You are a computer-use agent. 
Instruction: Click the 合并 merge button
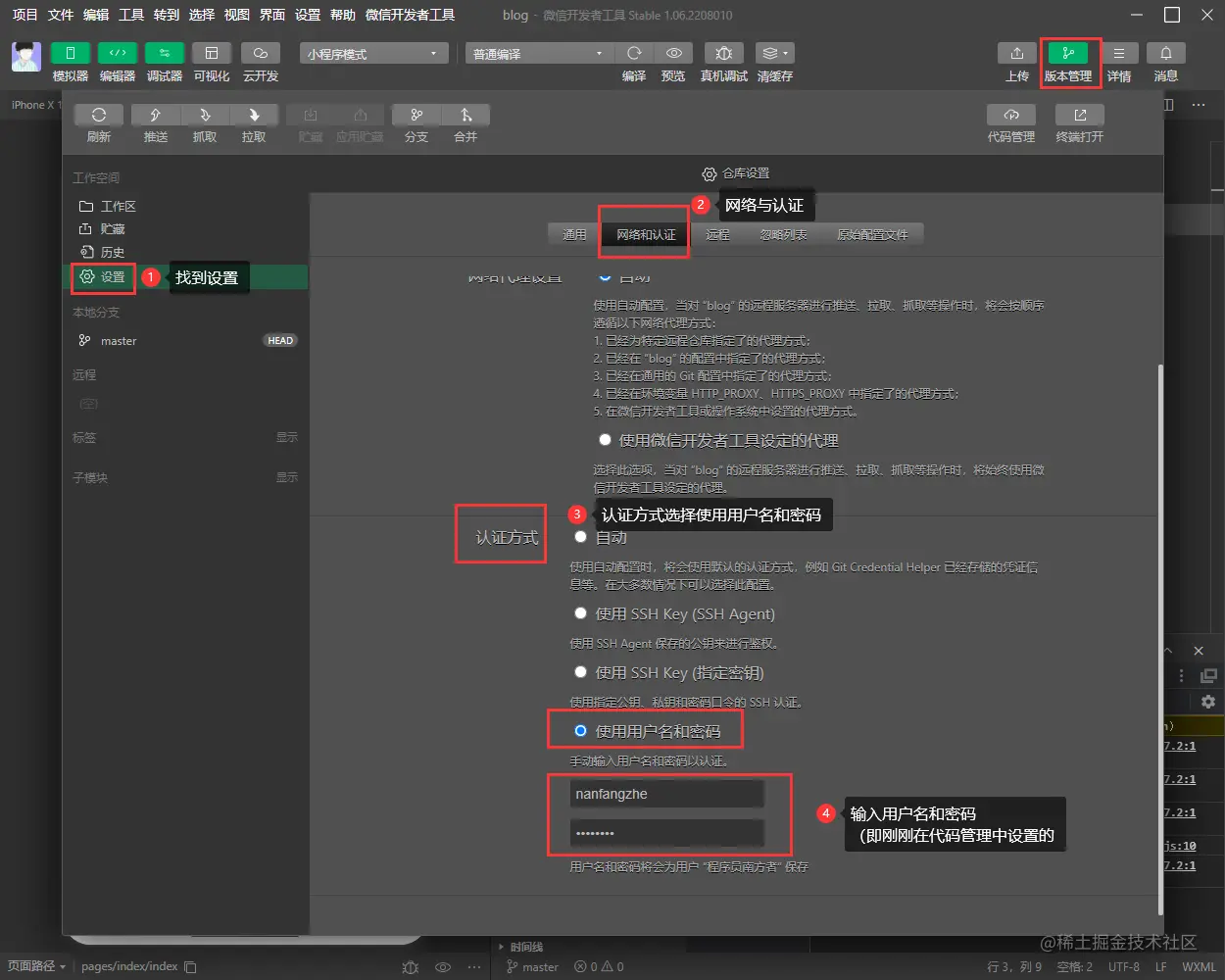(x=465, y=115)
